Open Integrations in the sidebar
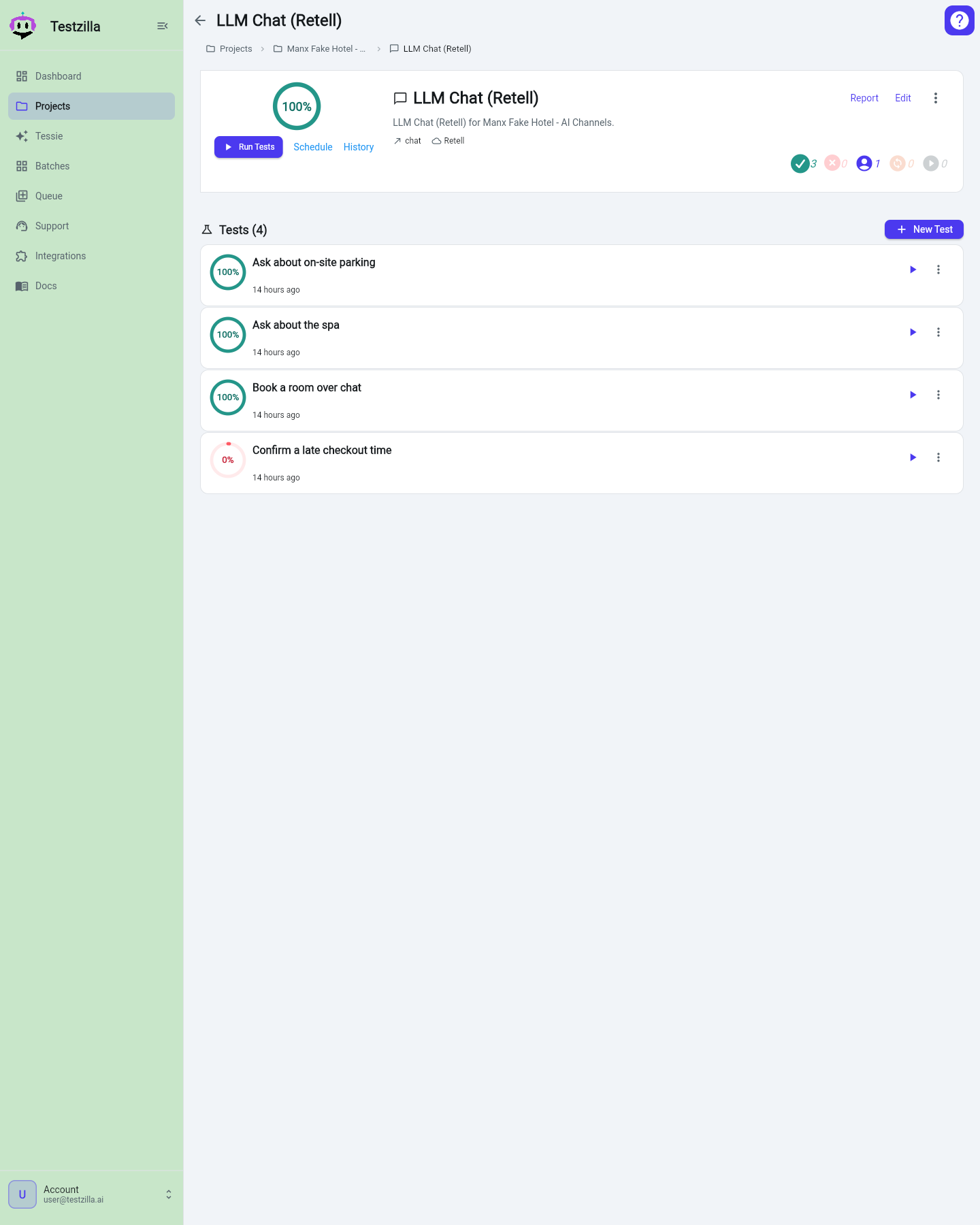This screenshot has height=1225, width=980. (91, 256)
